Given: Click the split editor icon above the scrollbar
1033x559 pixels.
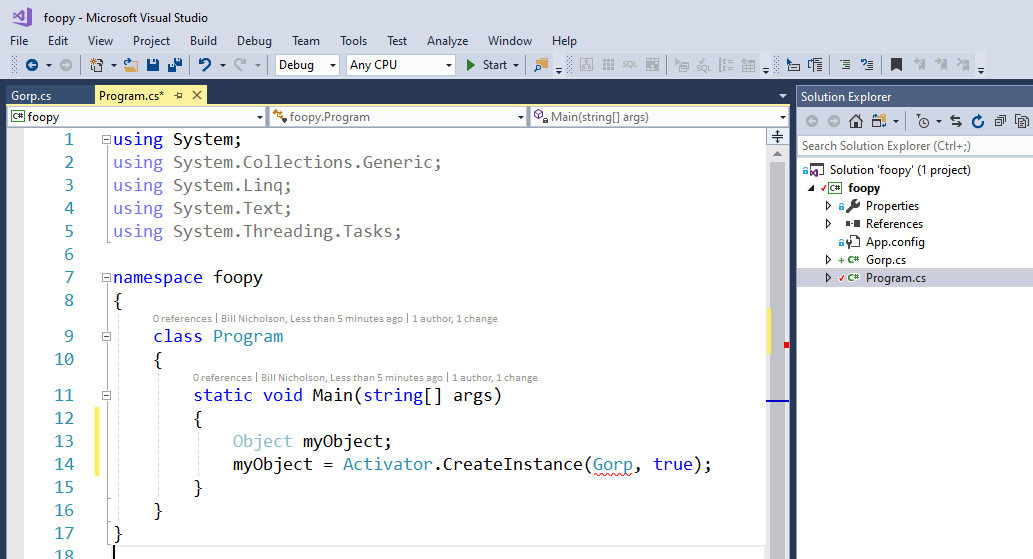Looking at the screenshot, I should pos(777,136).
